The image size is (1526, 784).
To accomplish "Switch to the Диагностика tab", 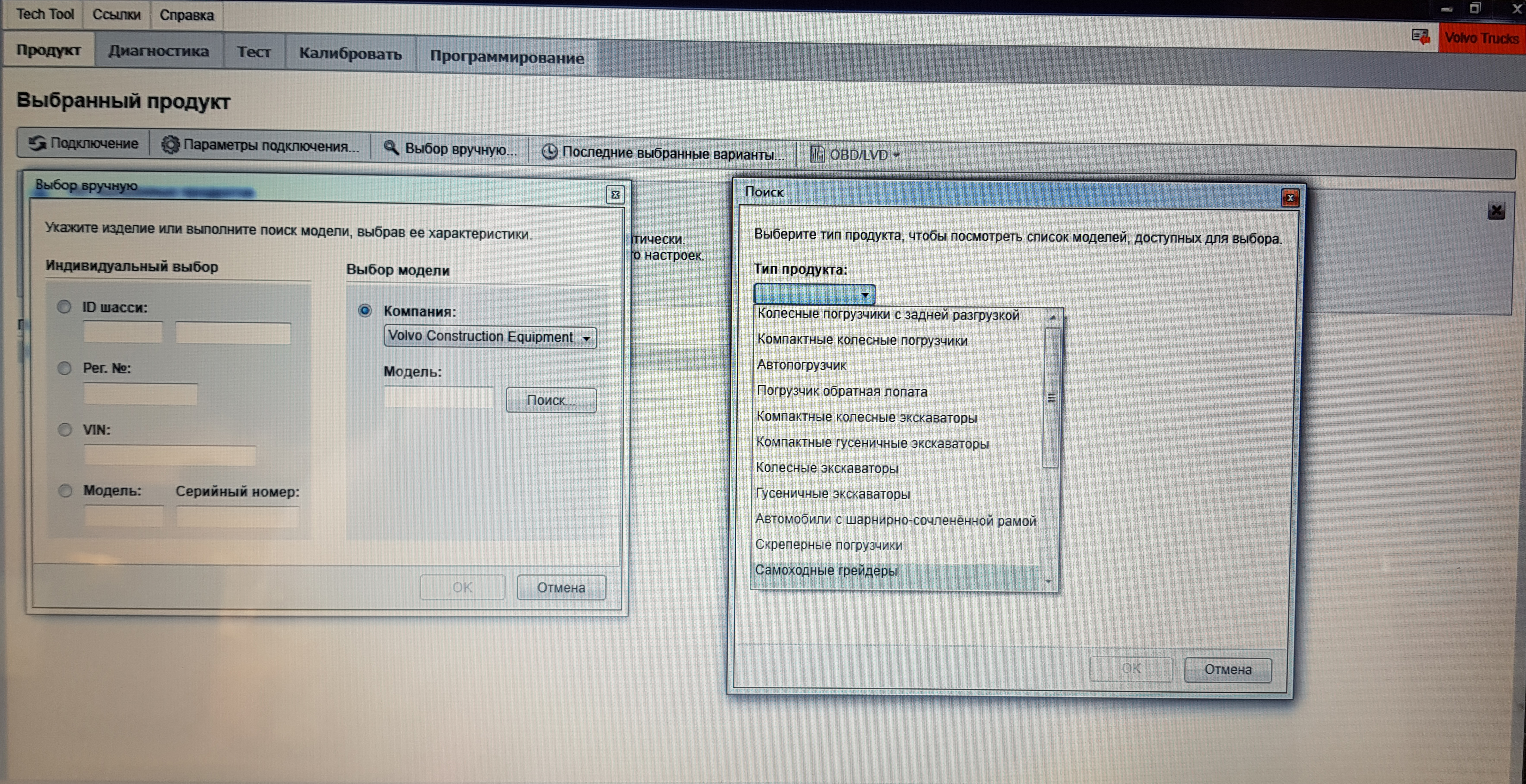I will click(x=158, y=51).
